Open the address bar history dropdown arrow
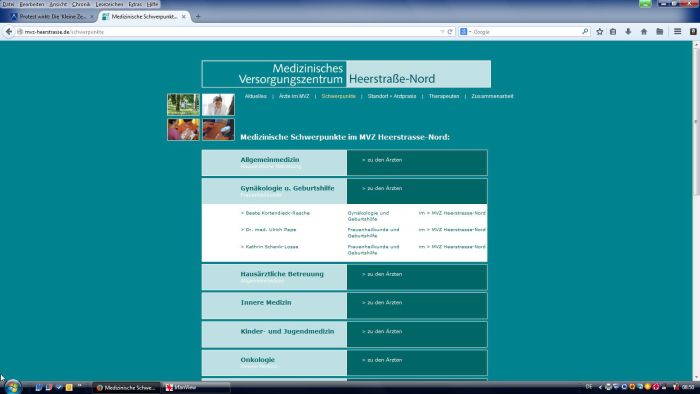 click(x=442, y=32)
